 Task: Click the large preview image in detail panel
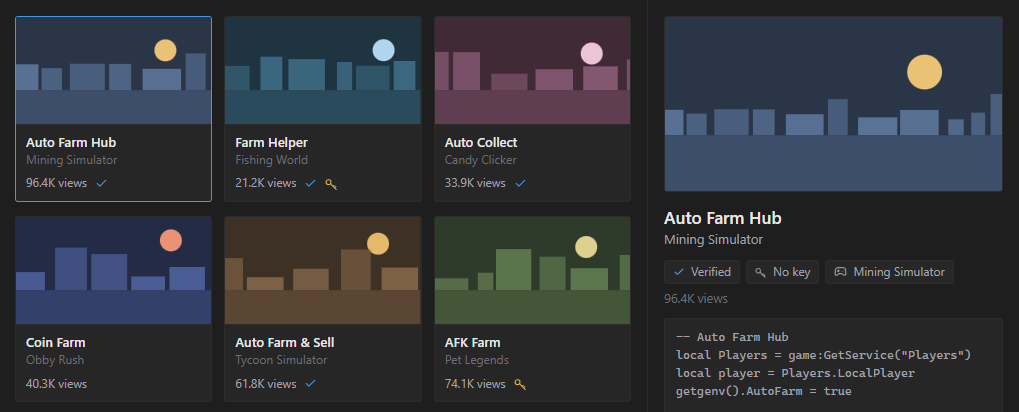pyautogui.click(x=833, y=104)
